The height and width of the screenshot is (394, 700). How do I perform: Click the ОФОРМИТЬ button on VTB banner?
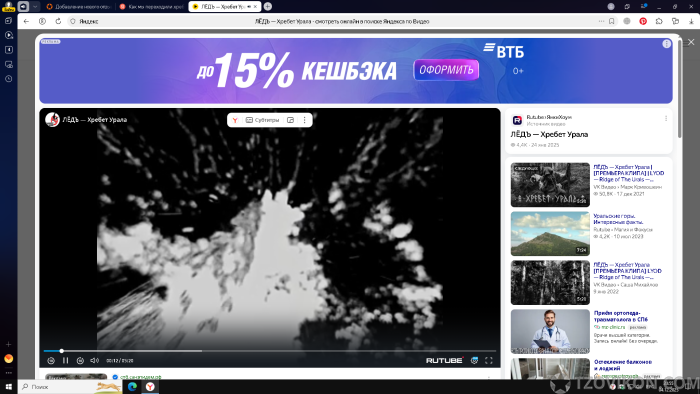[x=446, y=70]
